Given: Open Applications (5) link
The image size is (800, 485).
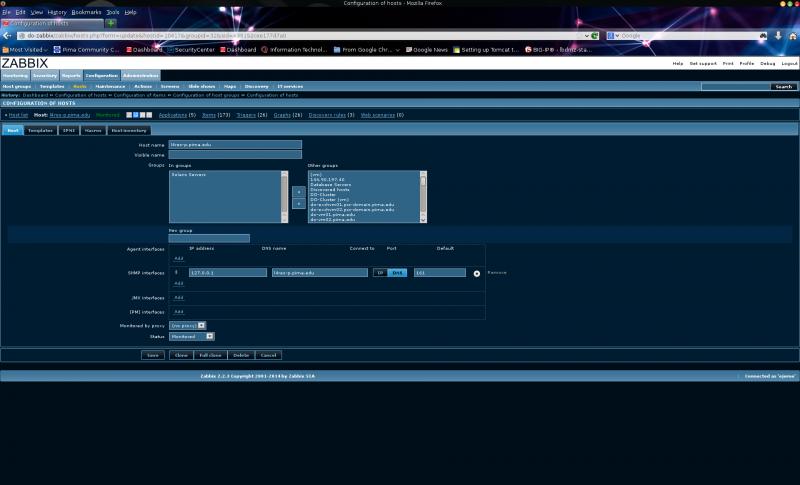Looking at the screenshot, I should coord(173,115).
